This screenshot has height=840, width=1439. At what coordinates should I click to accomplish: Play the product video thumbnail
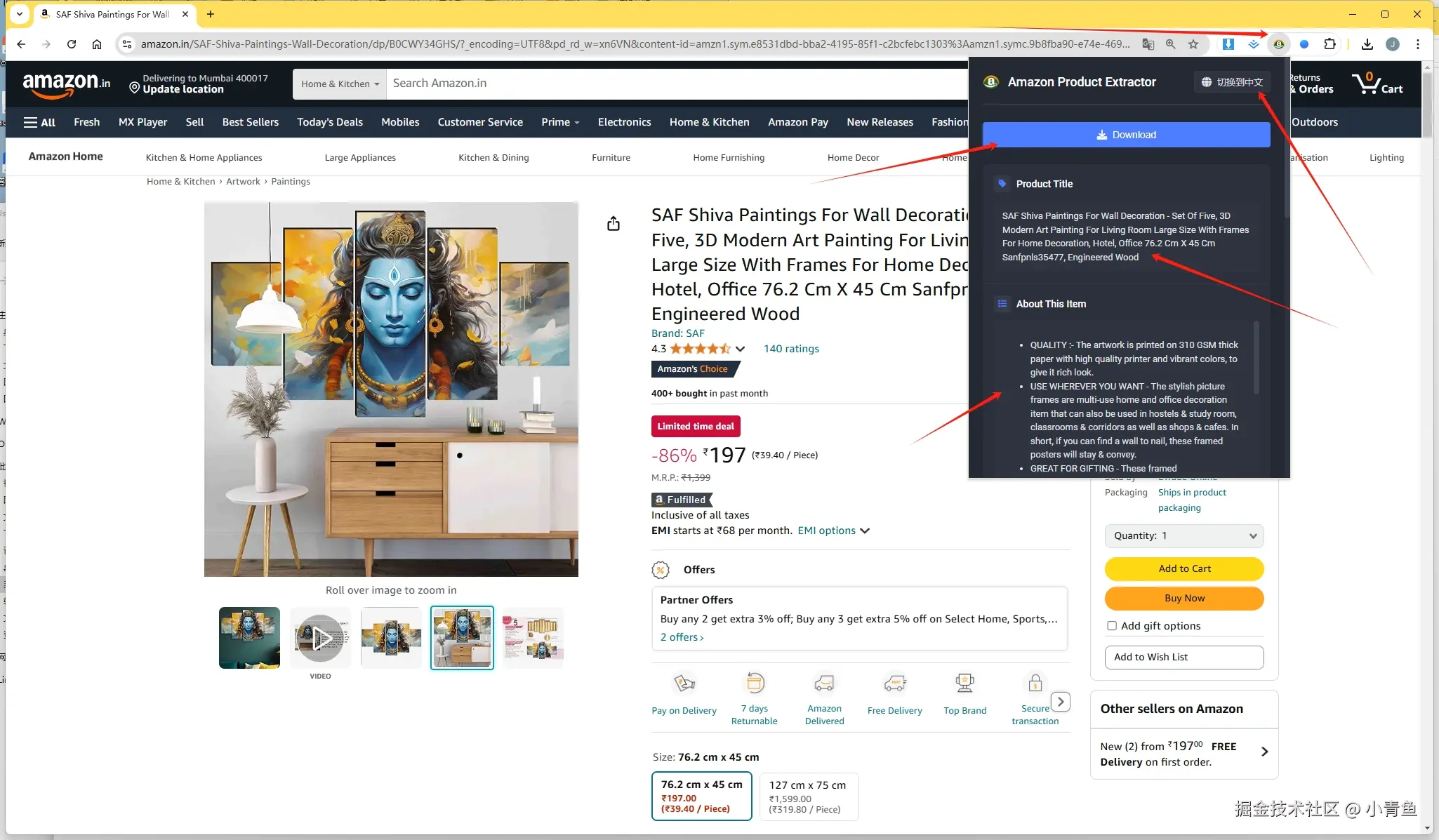[320, 638]
